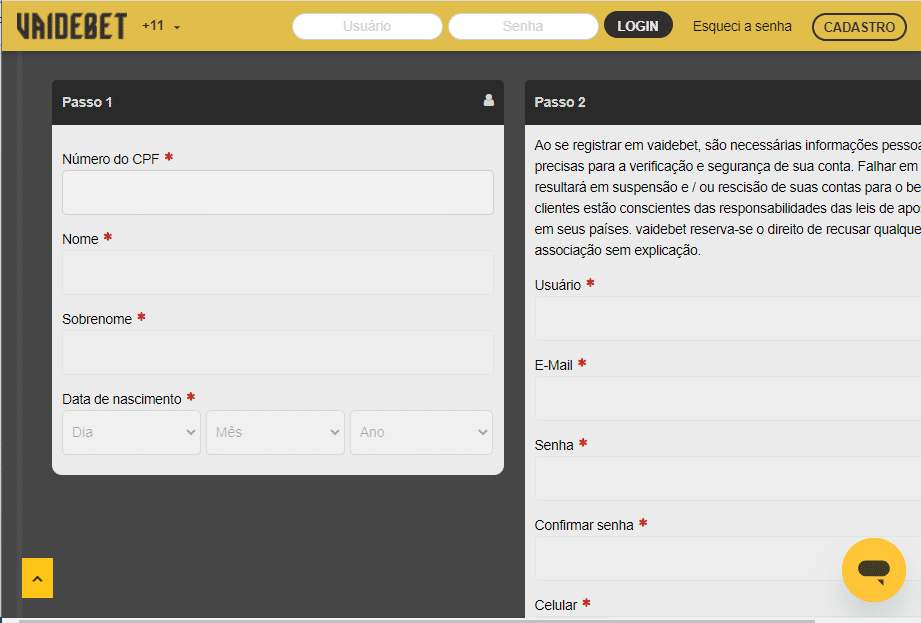Expand the Mês dropdown
The image size is (921, 623).
click(x=275, y=432)
